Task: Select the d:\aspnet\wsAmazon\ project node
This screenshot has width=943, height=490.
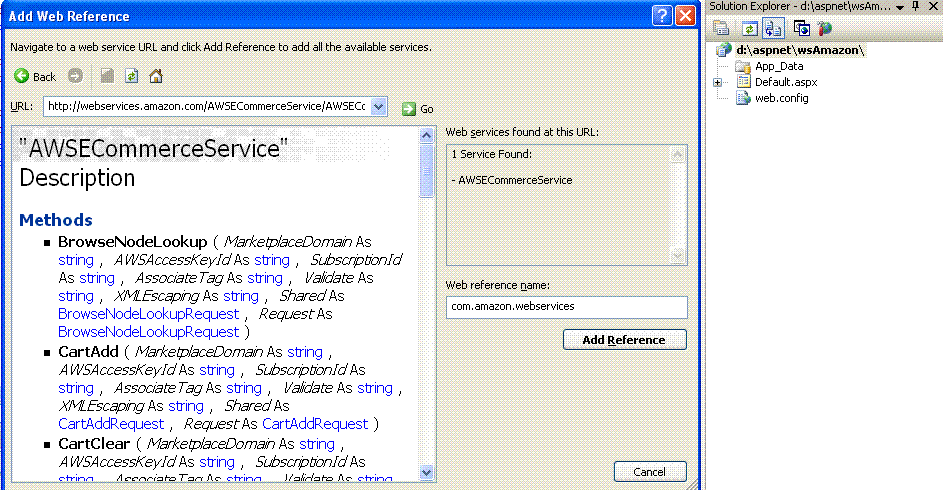Action: point(800,50)
